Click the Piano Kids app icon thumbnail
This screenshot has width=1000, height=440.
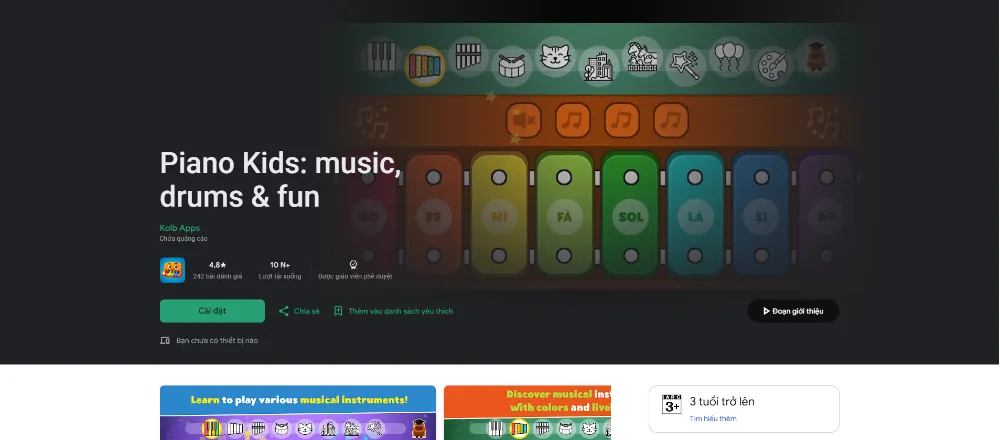tap(172, 270)
